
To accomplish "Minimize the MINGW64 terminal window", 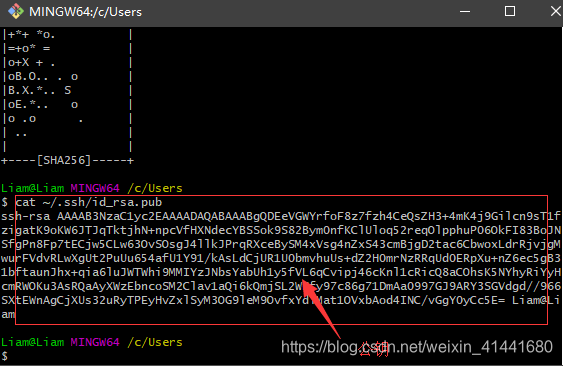I will 465,11.
